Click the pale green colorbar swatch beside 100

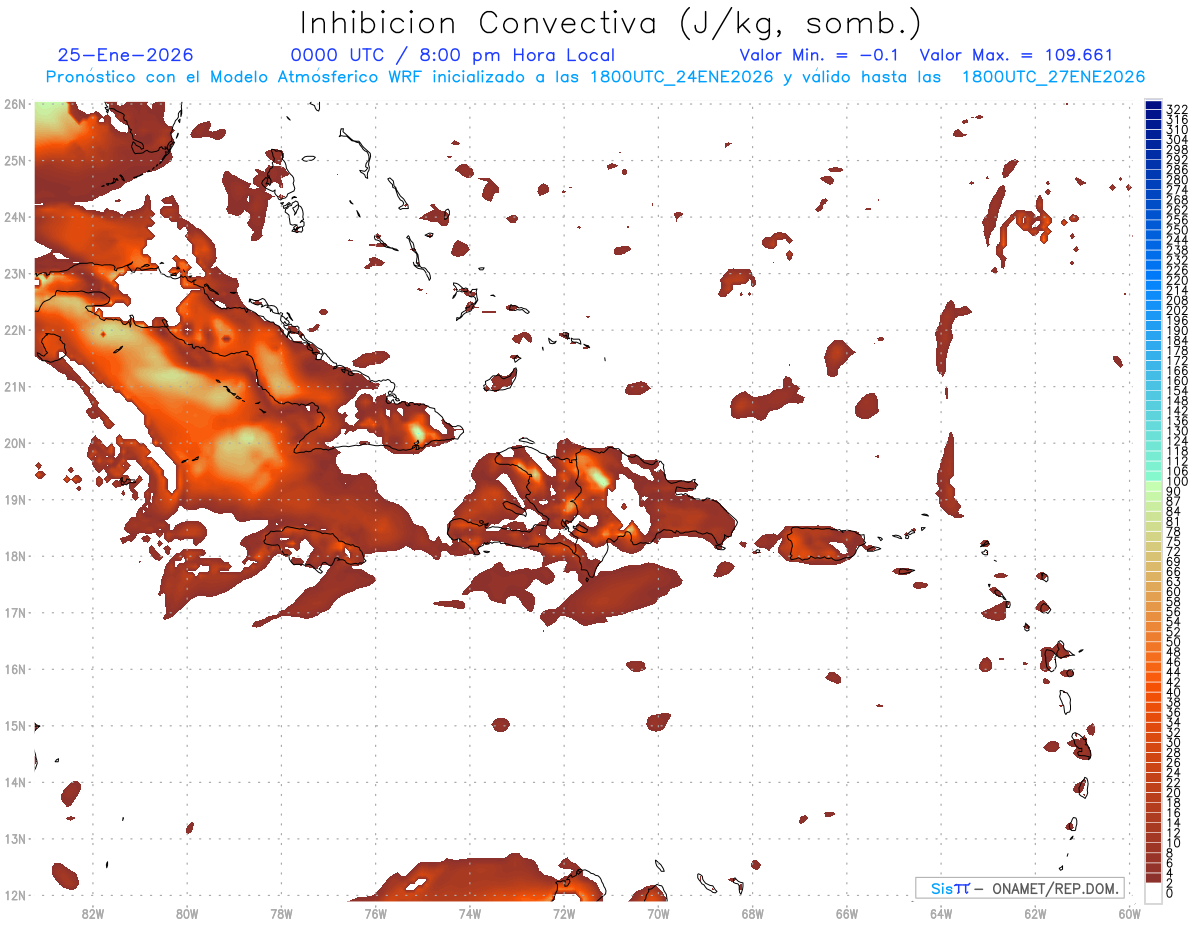pos(1154,486)
